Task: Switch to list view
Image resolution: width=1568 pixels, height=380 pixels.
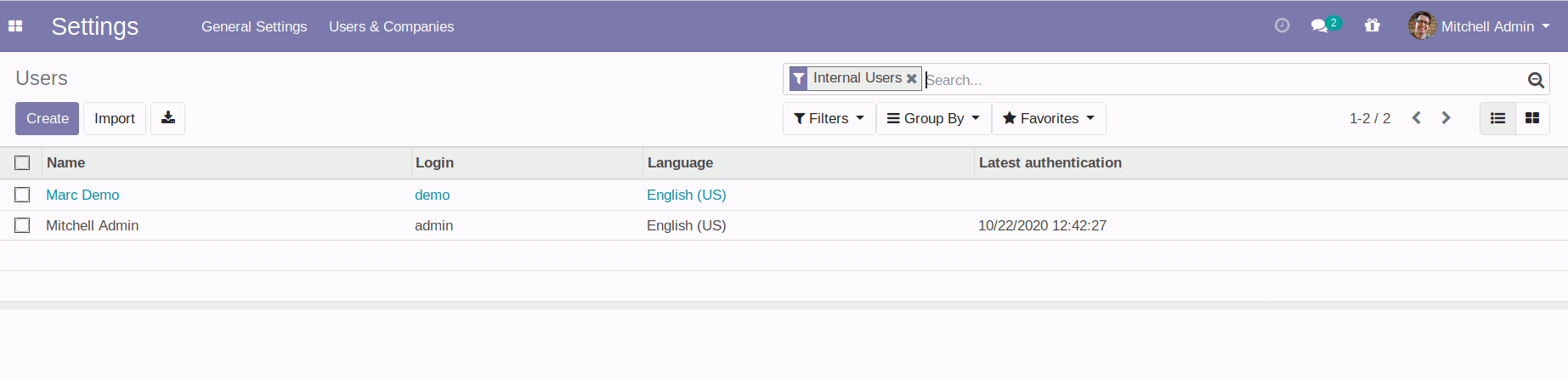Action: [x=1497, y=118]
